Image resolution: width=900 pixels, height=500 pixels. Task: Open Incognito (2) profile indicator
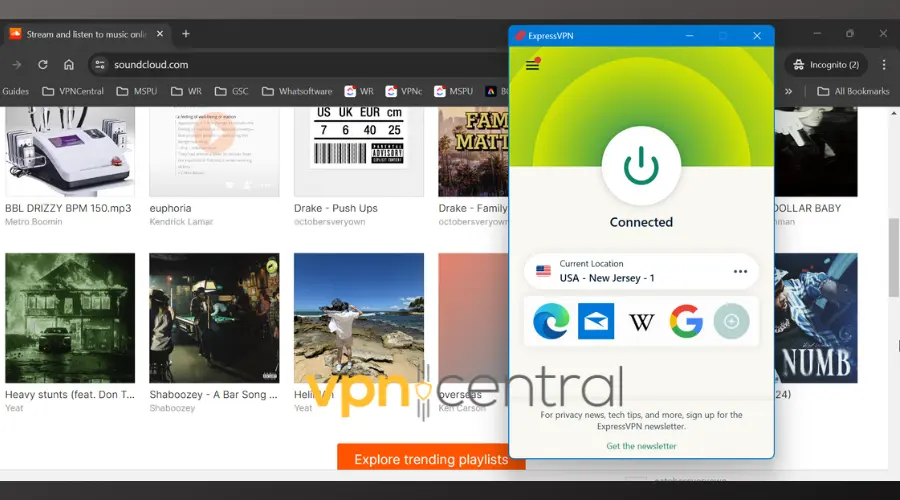pos(825,65)
